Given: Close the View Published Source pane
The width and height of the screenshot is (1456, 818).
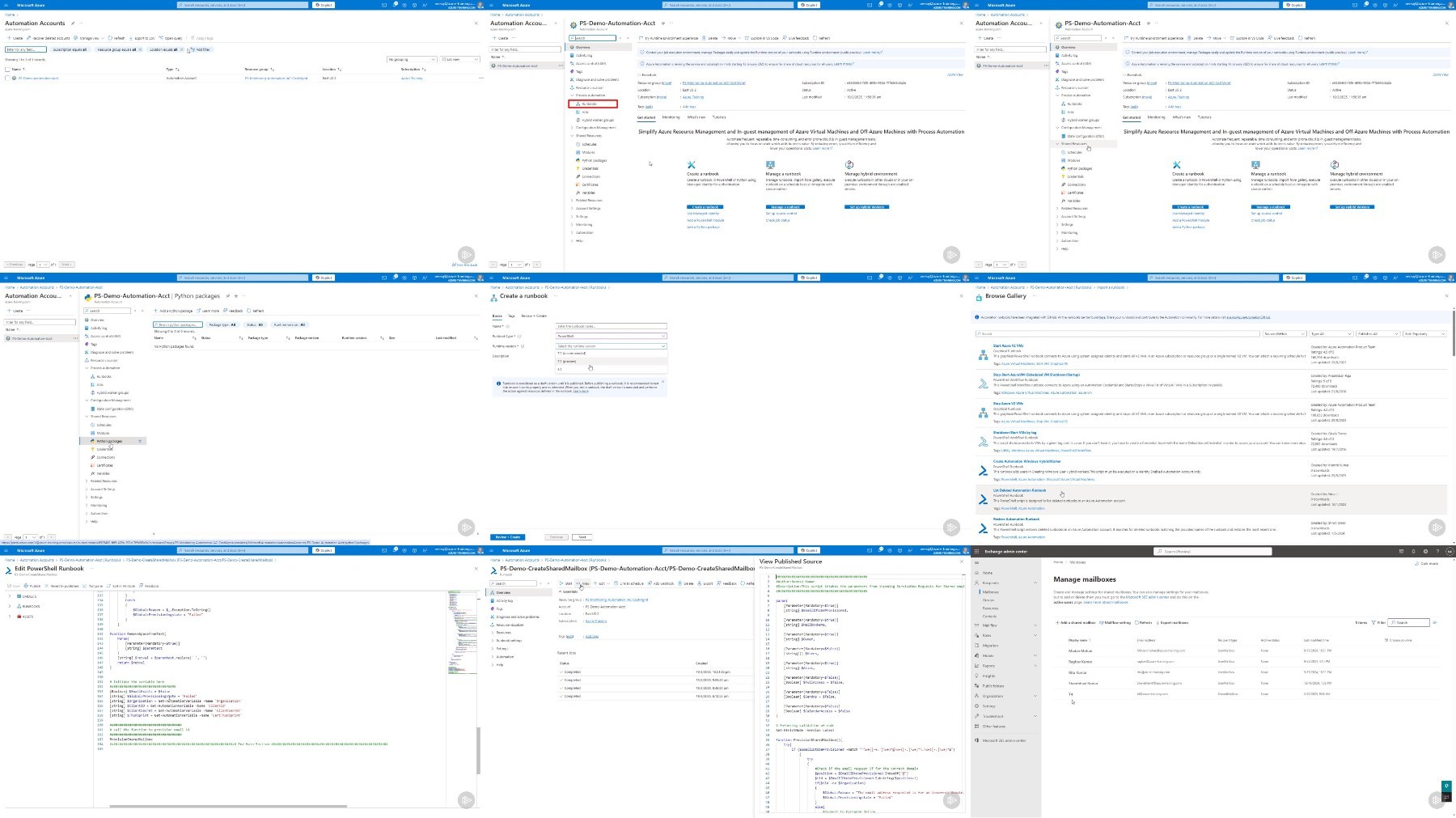Looking at the screenshot, I should (961, 561).
